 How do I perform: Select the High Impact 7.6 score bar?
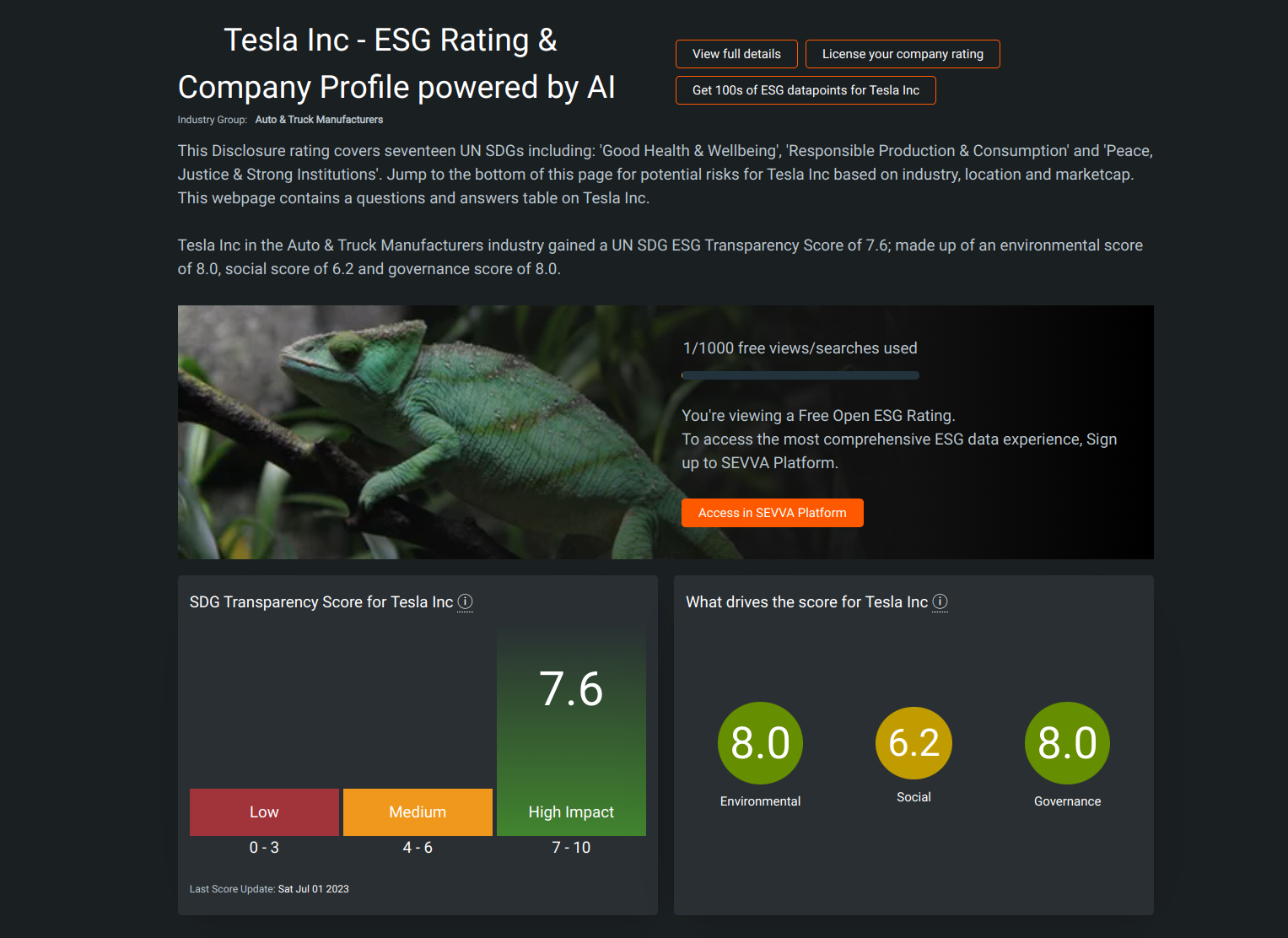tap(571, 731)
